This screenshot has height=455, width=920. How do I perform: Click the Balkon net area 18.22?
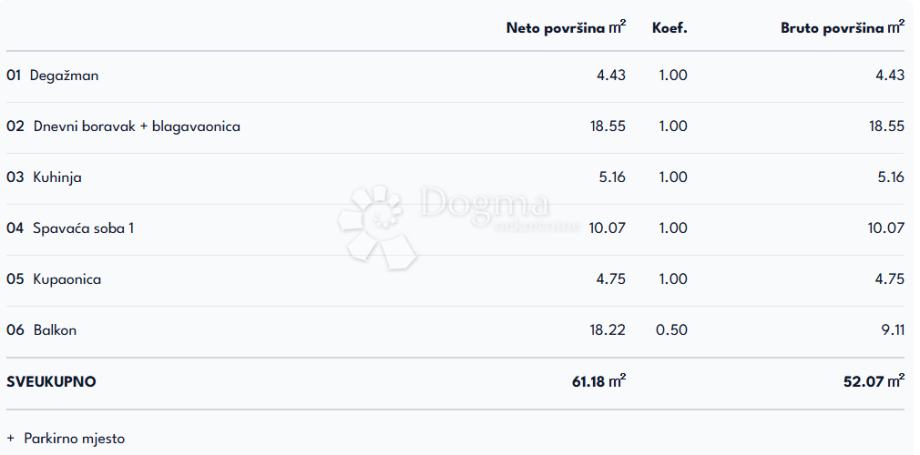607,330
